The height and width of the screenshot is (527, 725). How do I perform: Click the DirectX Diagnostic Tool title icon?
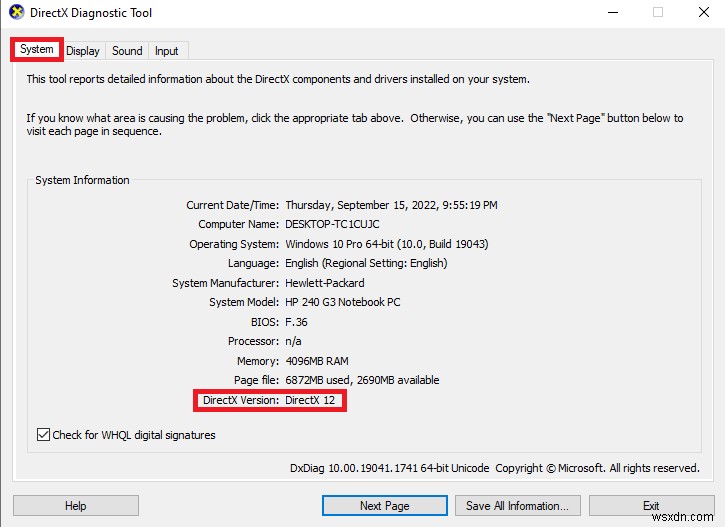(17, 12)
